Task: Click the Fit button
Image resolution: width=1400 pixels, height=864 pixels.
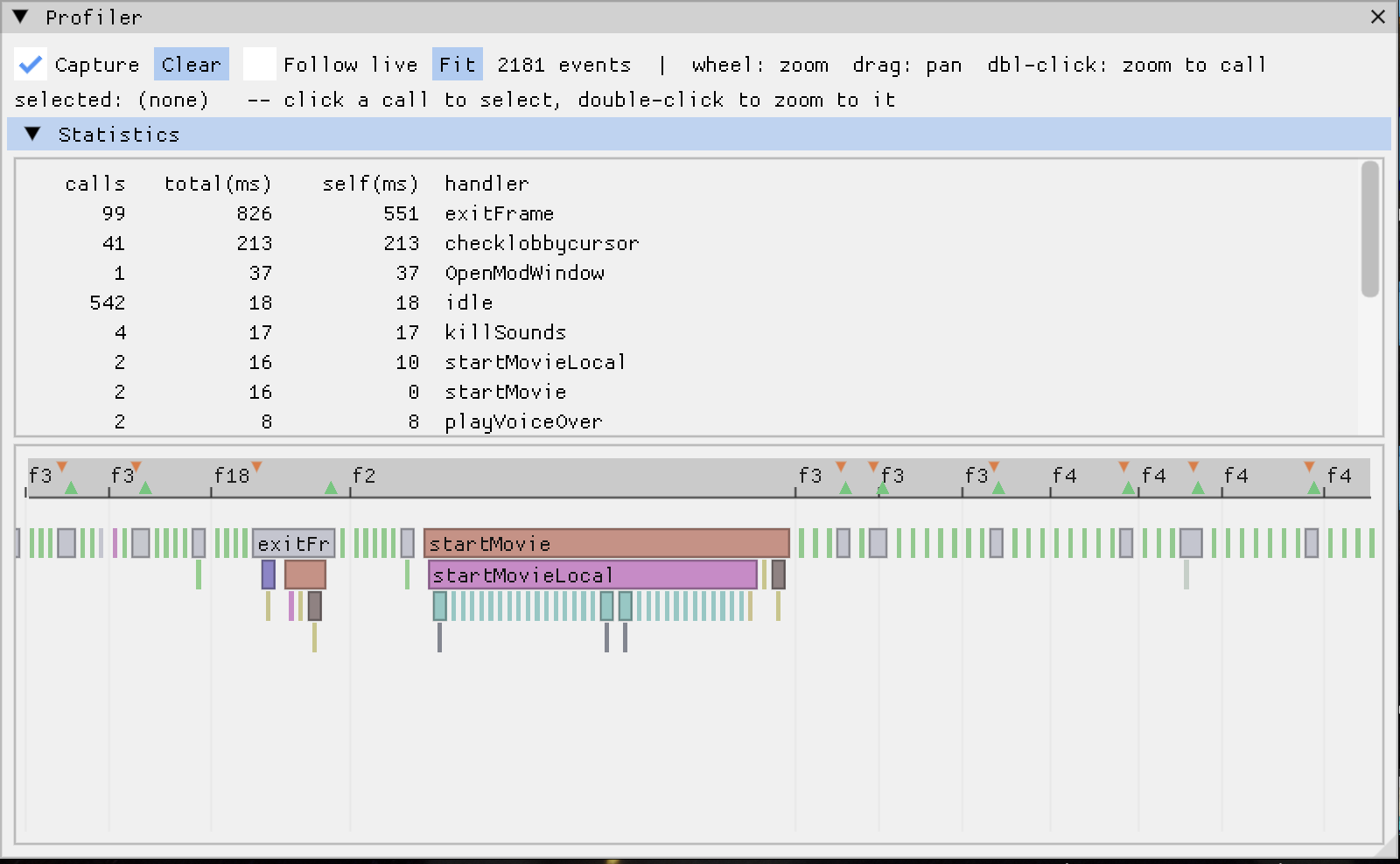Action: click(x=458, y=64)
